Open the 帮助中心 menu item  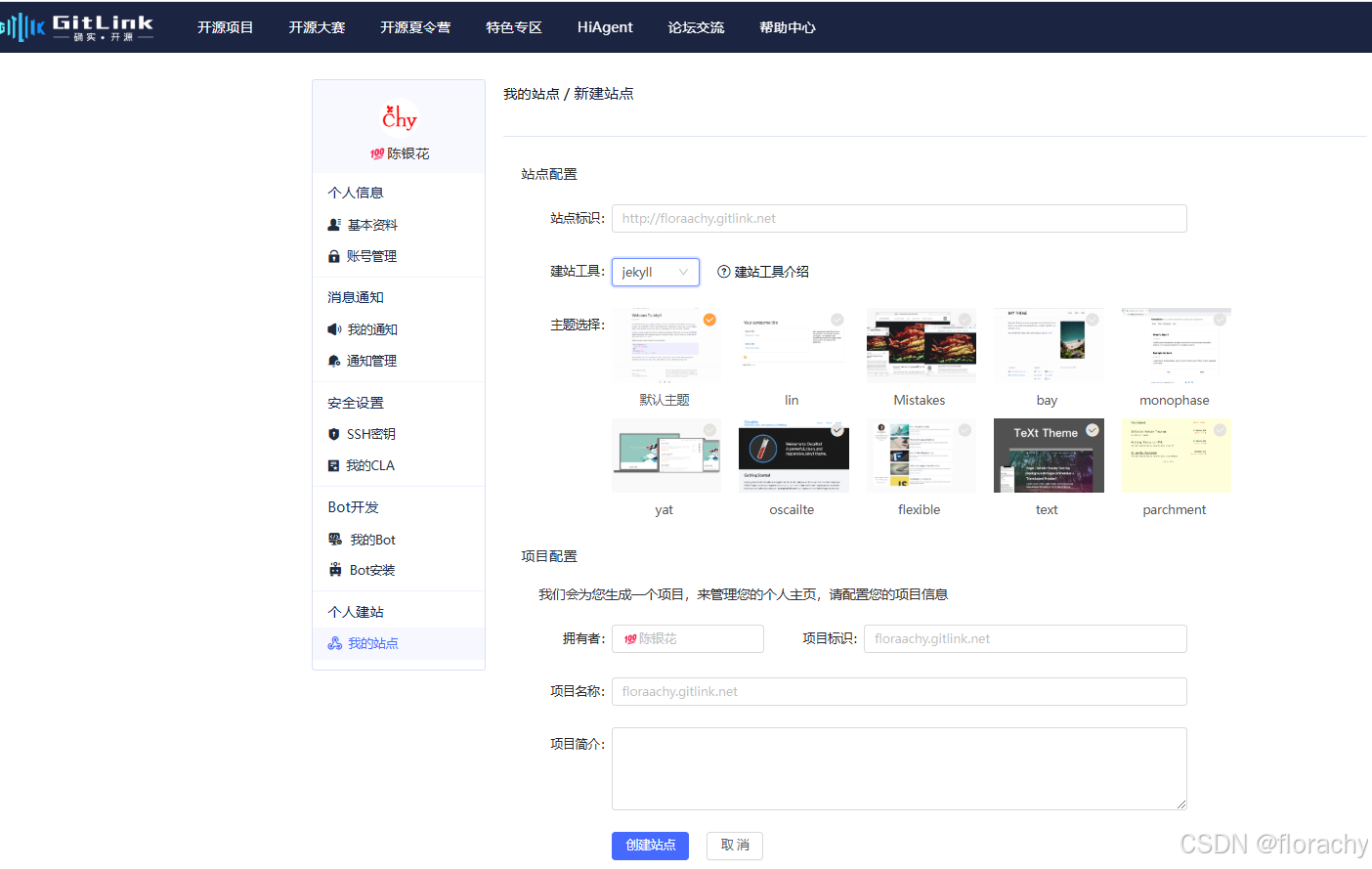pyautogui.click(x=788, y=27)
